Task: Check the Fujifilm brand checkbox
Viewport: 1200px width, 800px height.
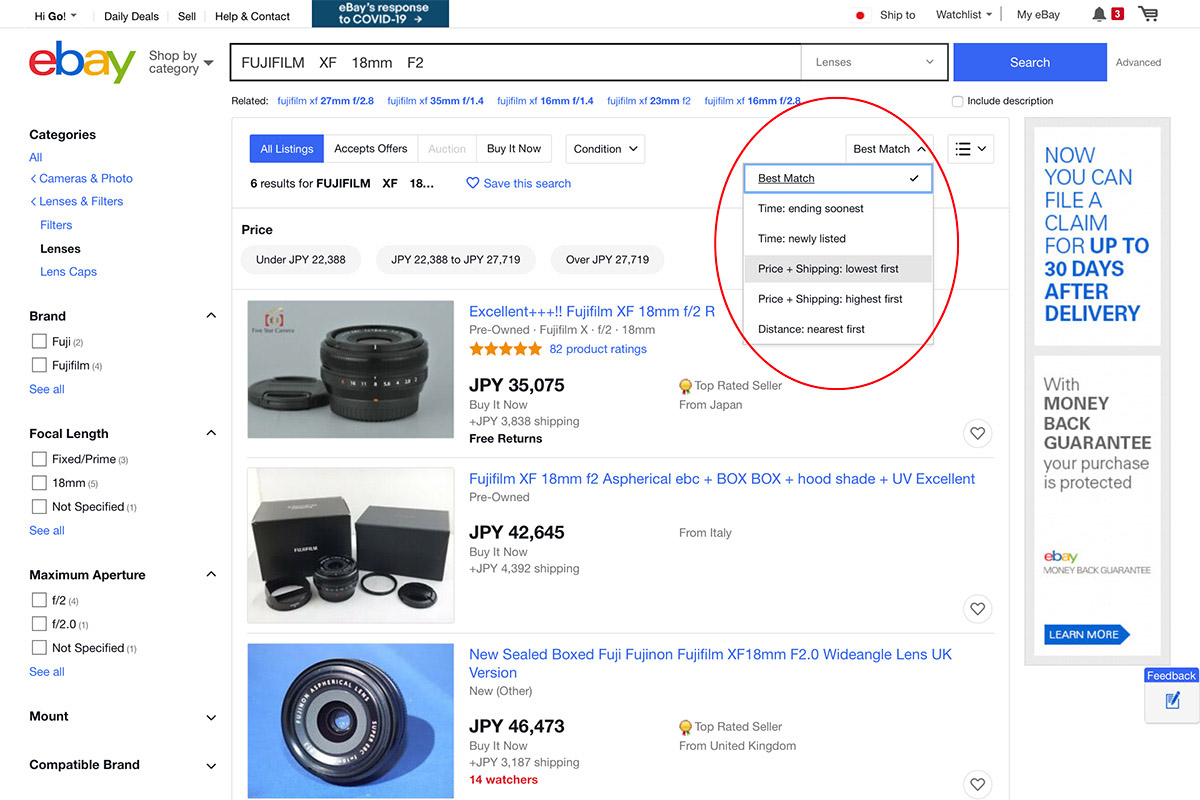Action: (39, 366)
